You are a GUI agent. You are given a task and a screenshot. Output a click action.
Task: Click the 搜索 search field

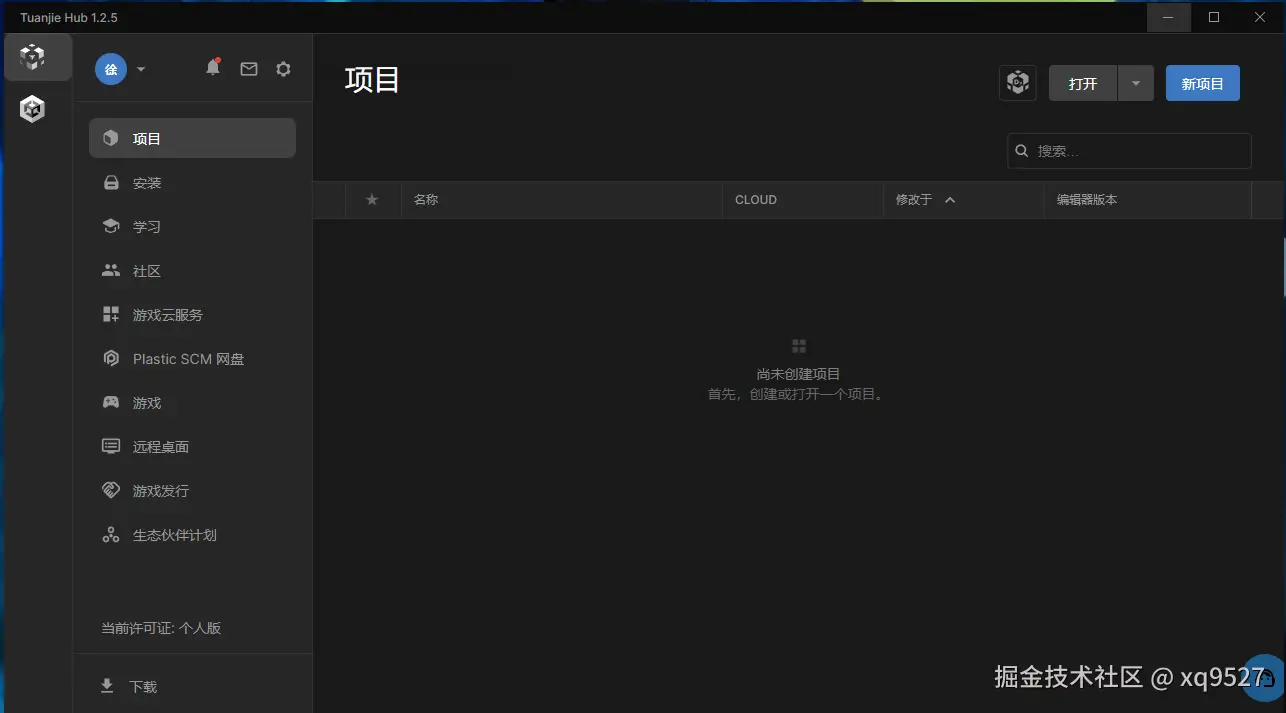coord(1129,151)
